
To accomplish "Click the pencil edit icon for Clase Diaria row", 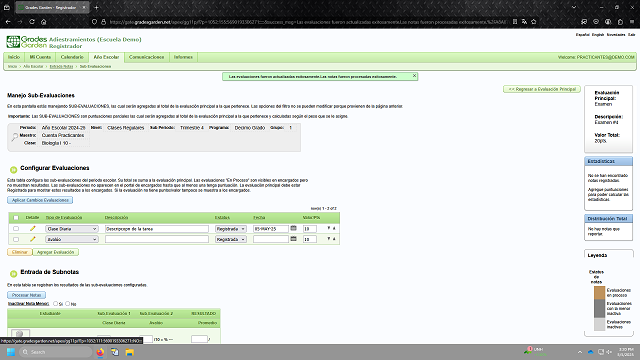I will [x=33, y=229].
